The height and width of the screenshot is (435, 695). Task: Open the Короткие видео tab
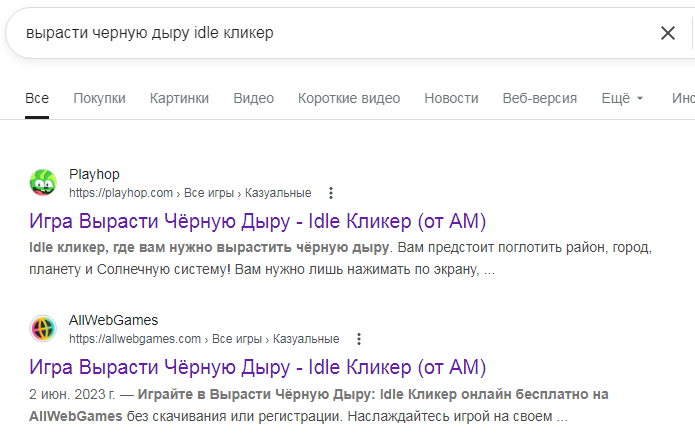point(348,98)
